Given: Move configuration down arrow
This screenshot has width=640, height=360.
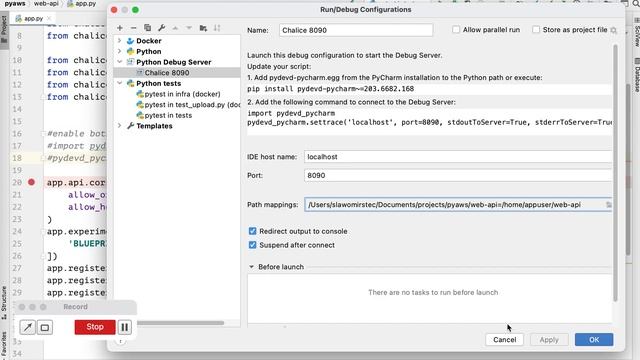Looking at the screenshot, I should point(189,28).
